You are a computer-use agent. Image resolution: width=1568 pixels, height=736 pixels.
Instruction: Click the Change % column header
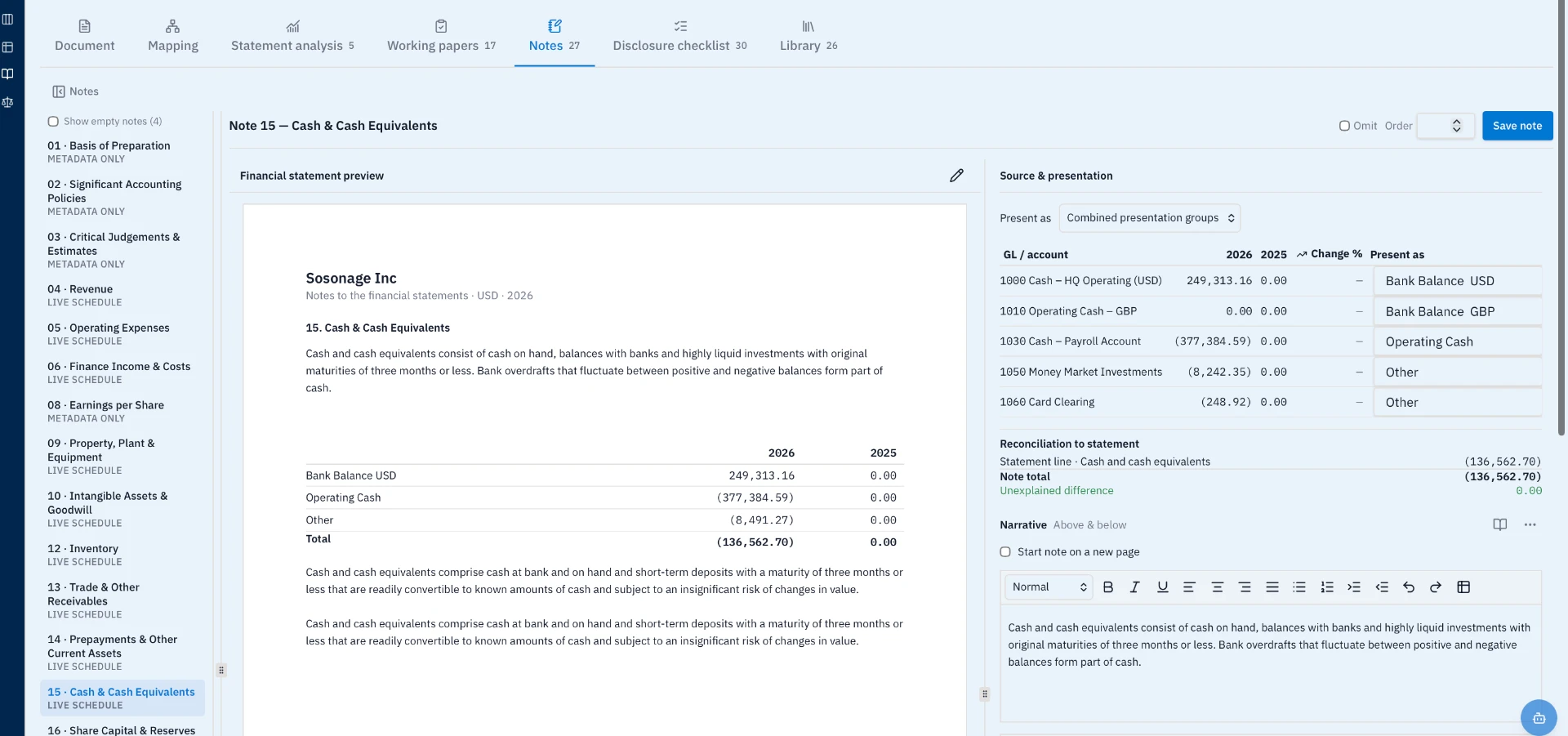pyautogui.click(x=1330, y=254)
